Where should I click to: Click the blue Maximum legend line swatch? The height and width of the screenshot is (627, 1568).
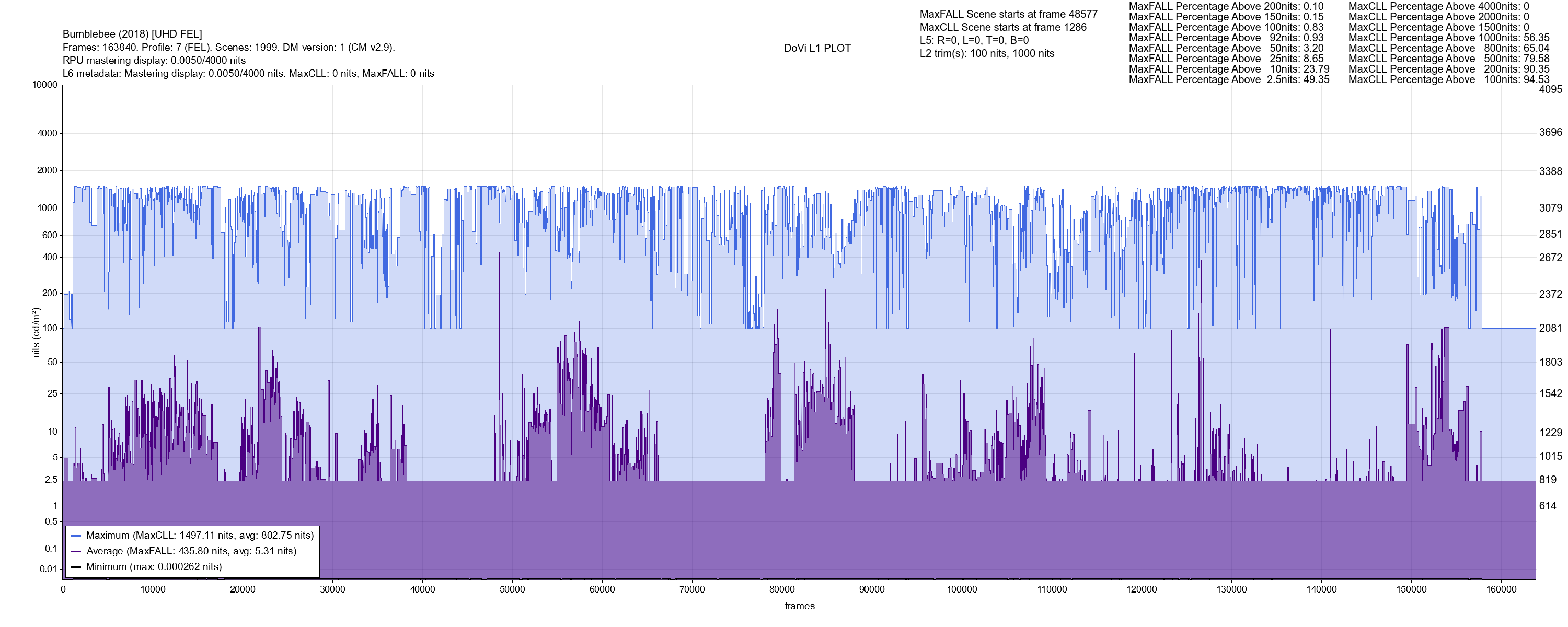click(76, 536)
